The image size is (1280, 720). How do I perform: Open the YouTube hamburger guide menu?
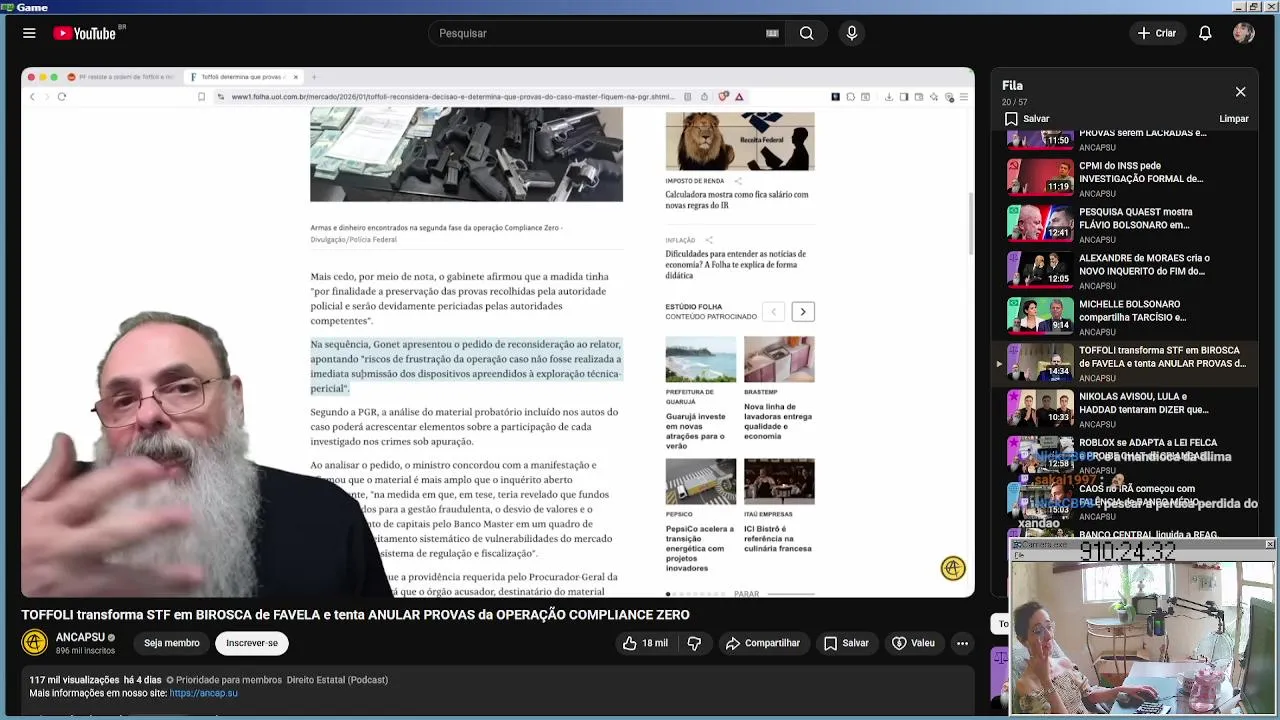(x=29, y=33)
